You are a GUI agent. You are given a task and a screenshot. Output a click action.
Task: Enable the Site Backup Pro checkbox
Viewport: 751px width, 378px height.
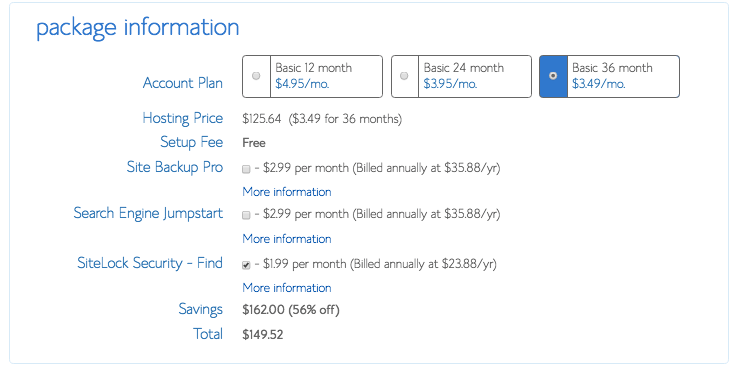tap(246, 169)
